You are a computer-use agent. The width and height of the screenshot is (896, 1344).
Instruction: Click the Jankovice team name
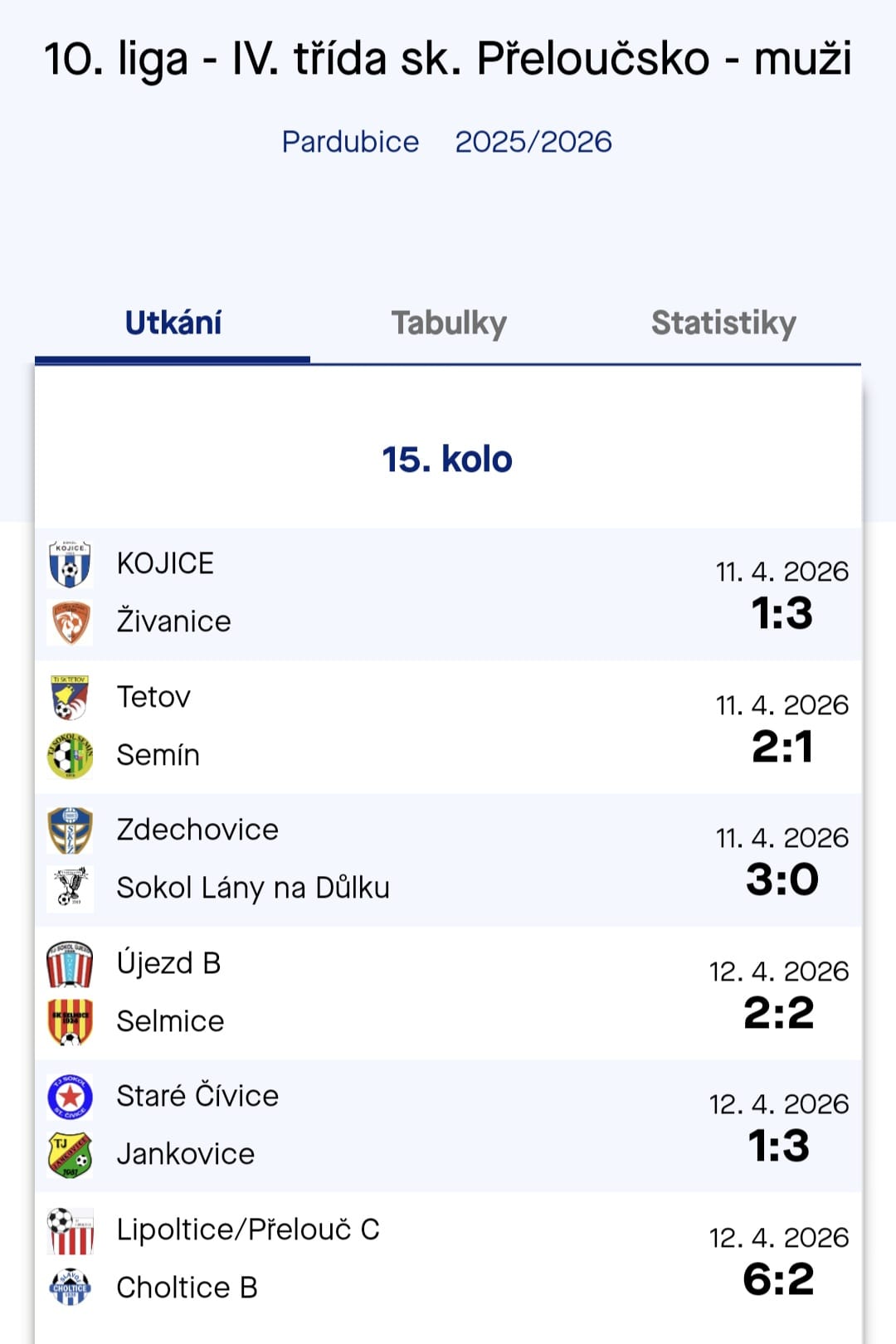point(186,1155)
